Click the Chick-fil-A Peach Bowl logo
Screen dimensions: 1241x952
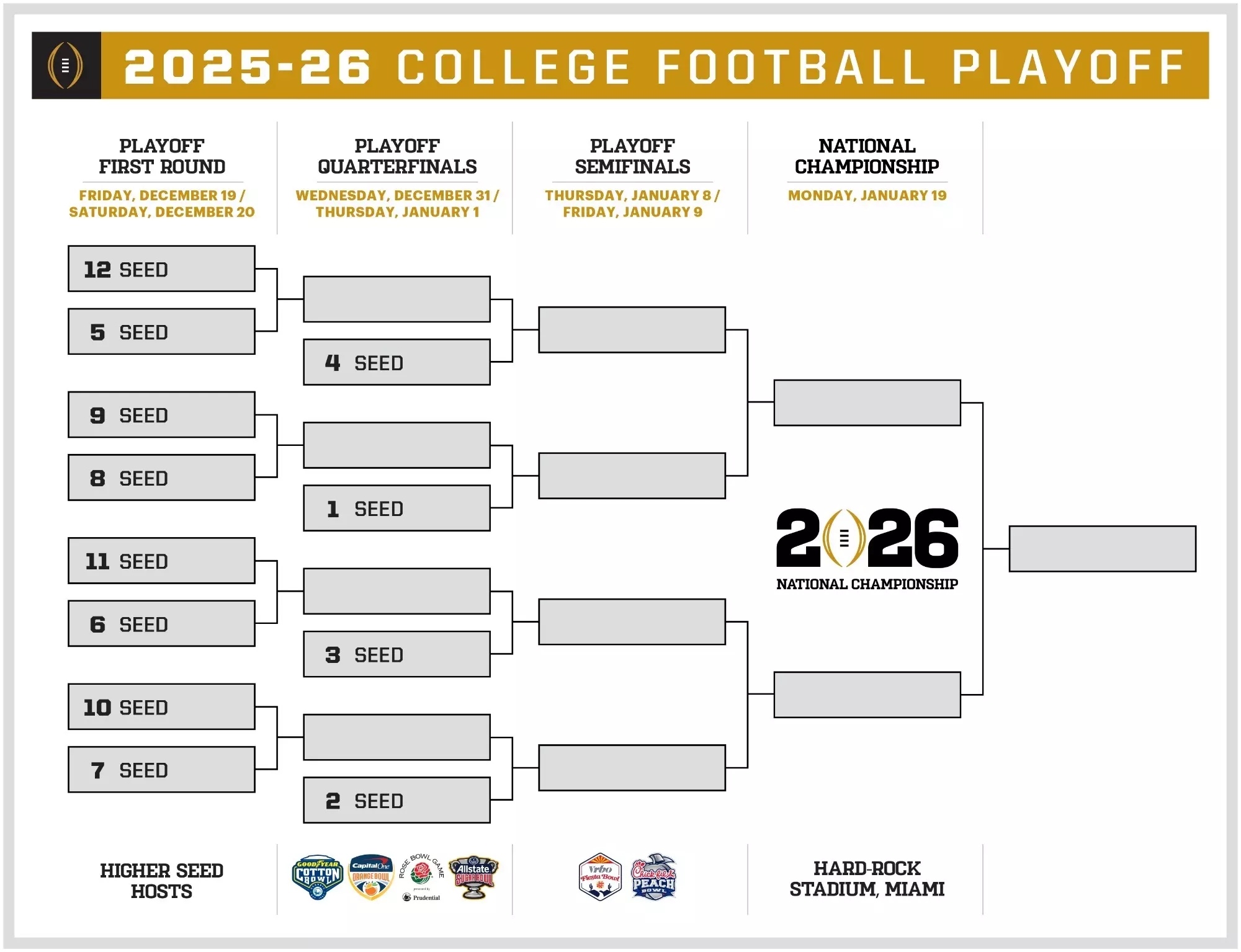[653, 877]
